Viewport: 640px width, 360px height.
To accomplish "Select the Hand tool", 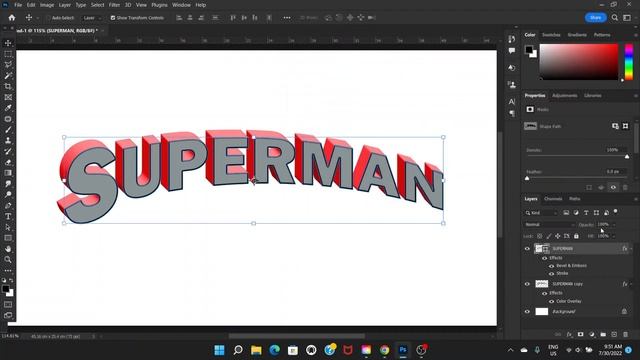I will pos(8,249).
